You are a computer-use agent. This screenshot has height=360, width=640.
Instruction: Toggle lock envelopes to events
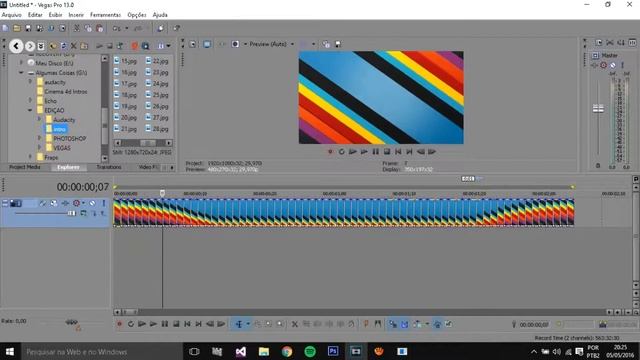pyautogui.click(x=437, y=324)
